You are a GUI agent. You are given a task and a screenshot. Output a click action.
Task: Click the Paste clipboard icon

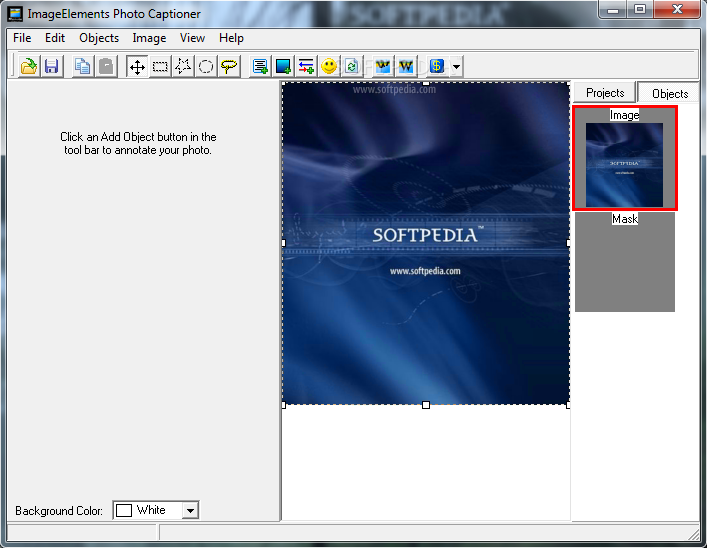pos(106,67)
